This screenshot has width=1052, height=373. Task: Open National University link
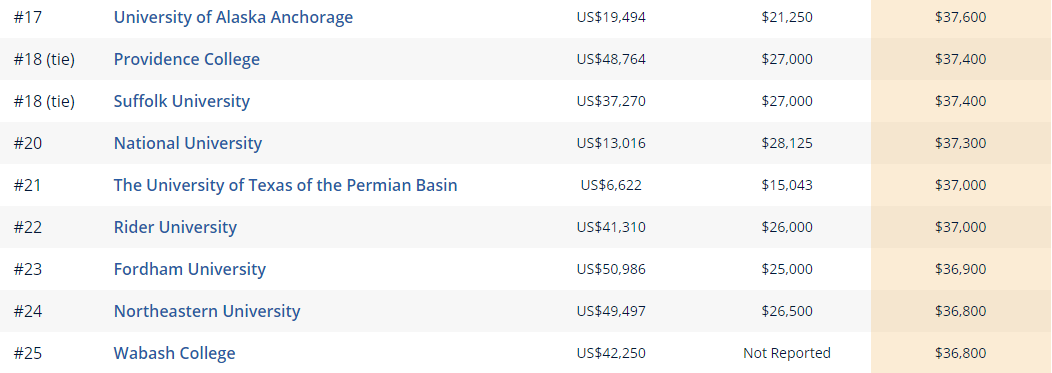point(188,143)
